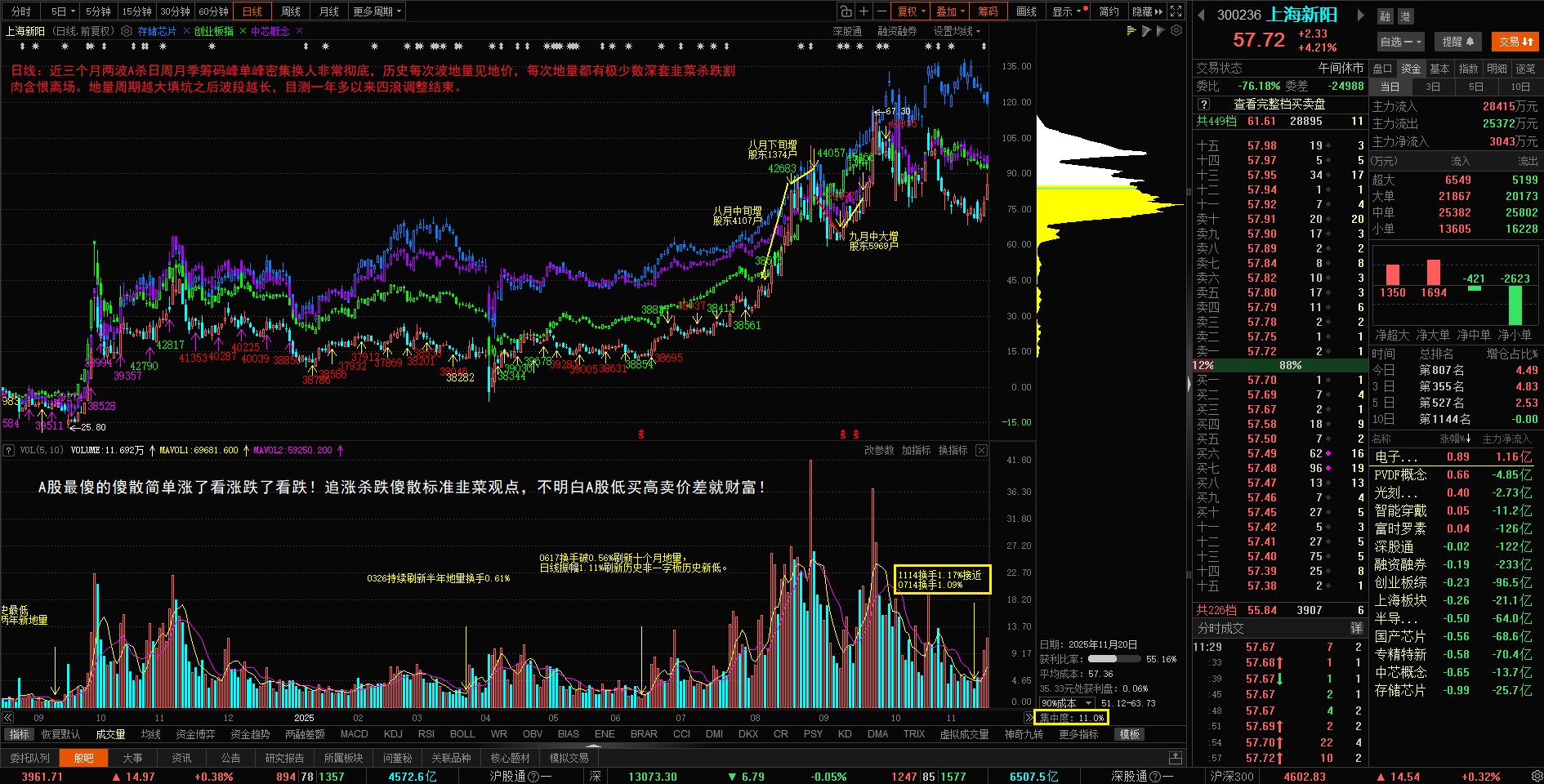Expand 更多周期 periods dropdown
Viewport: 1544px width, 784px height.
(x=377, y=11)
